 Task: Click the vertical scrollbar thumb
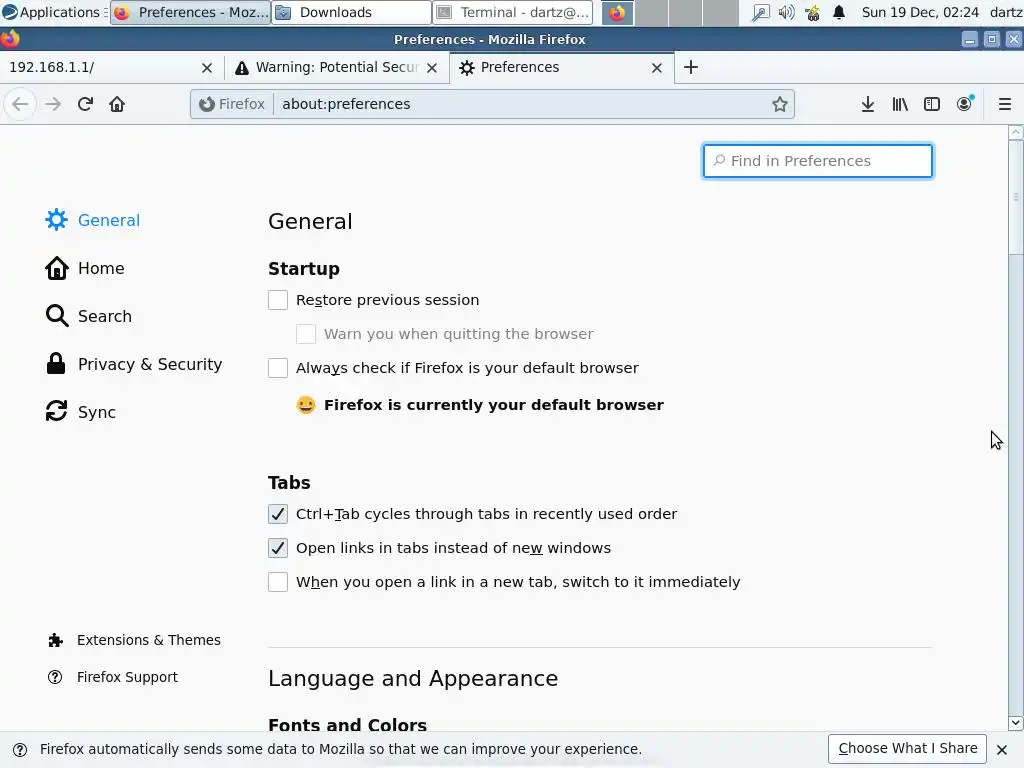tap(1016, 198)
